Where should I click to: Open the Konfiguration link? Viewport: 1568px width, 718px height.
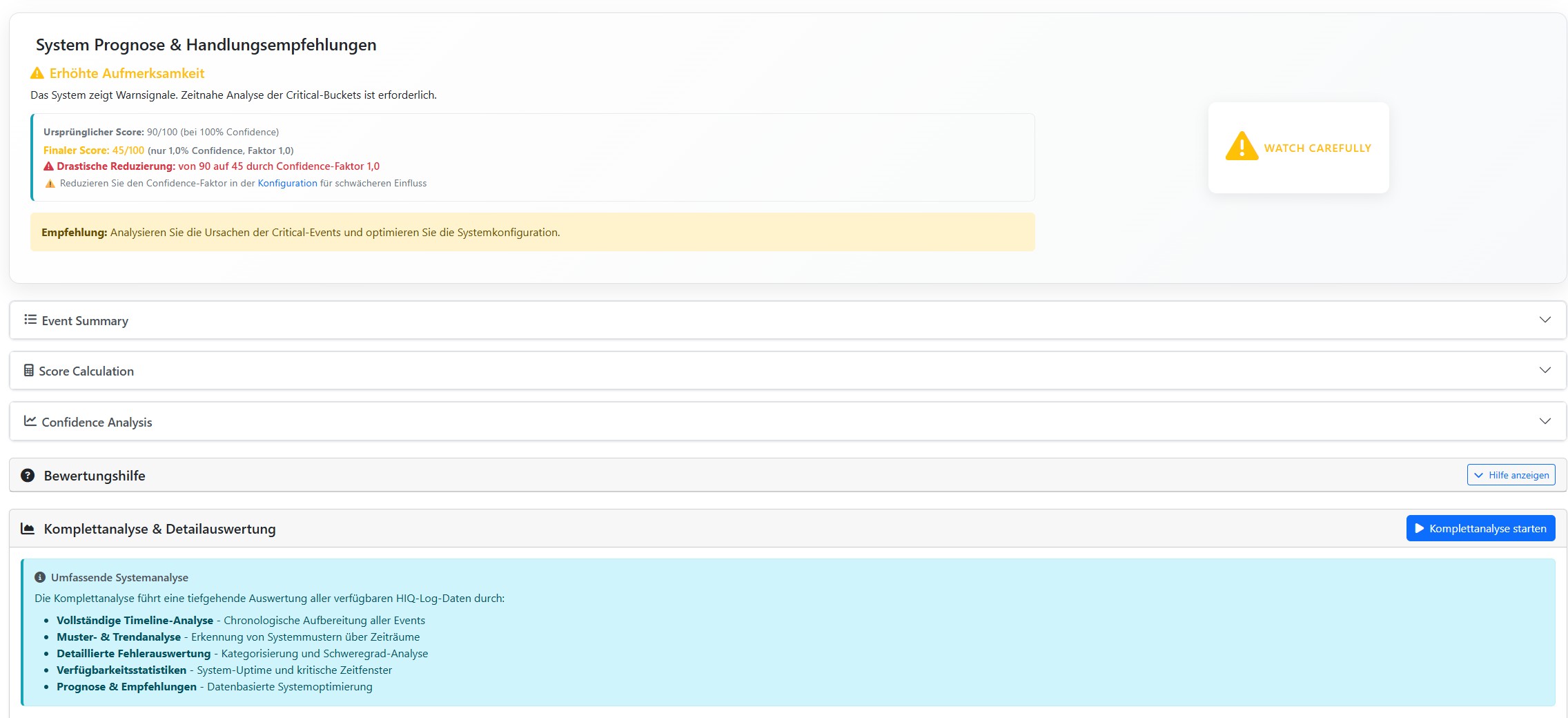287,184
